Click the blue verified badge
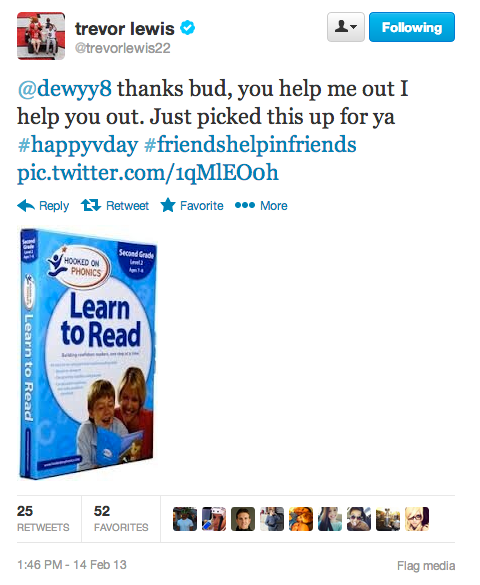This screenshot has height=585, width=480. (x=188, y=28)
